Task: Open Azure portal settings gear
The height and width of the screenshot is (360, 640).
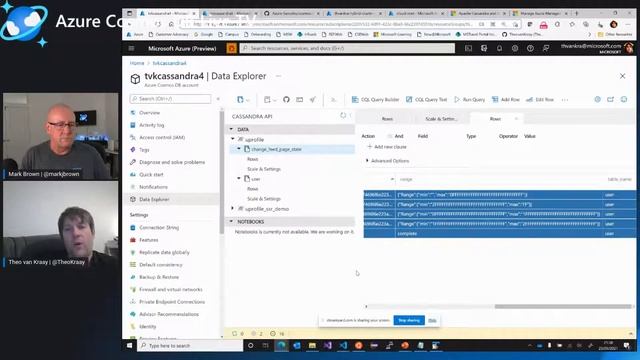Action: tap(515, 48)
